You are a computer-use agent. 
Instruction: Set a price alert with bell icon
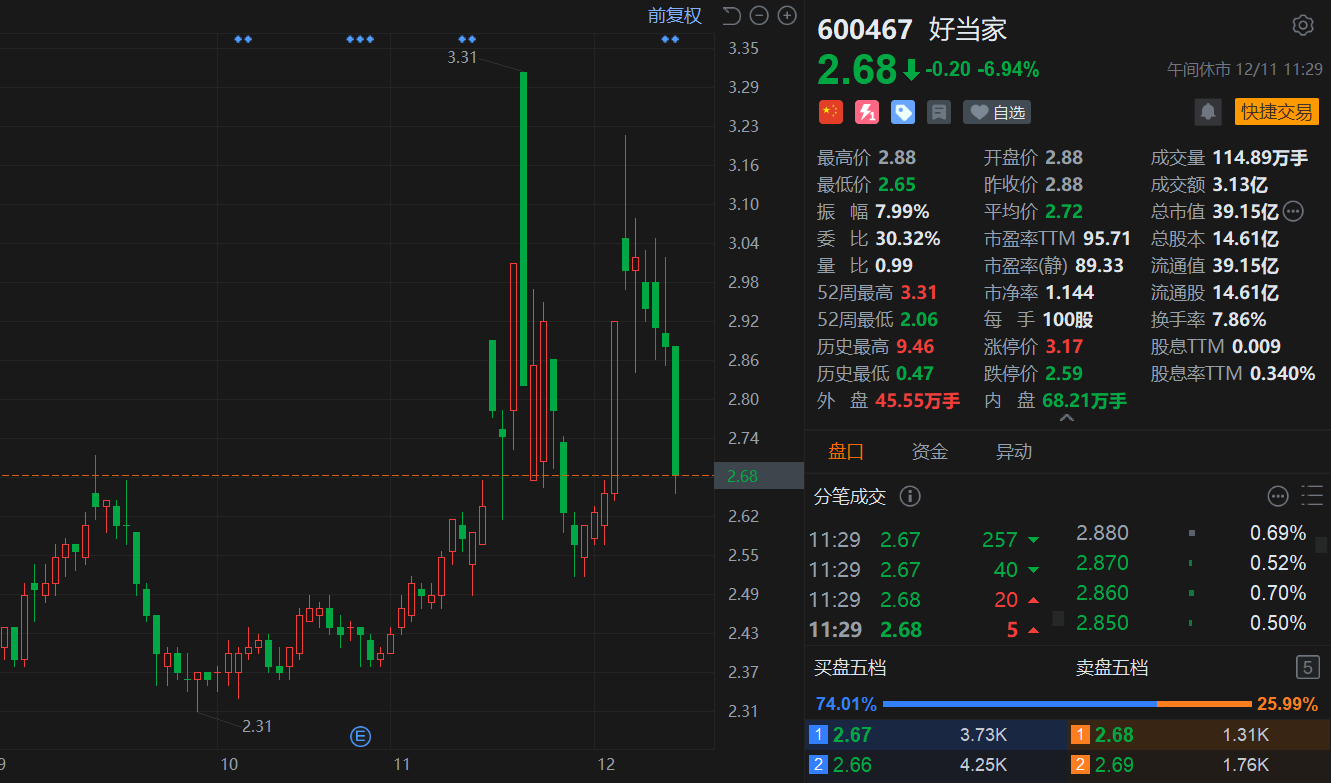click(x=1208, y=112)
